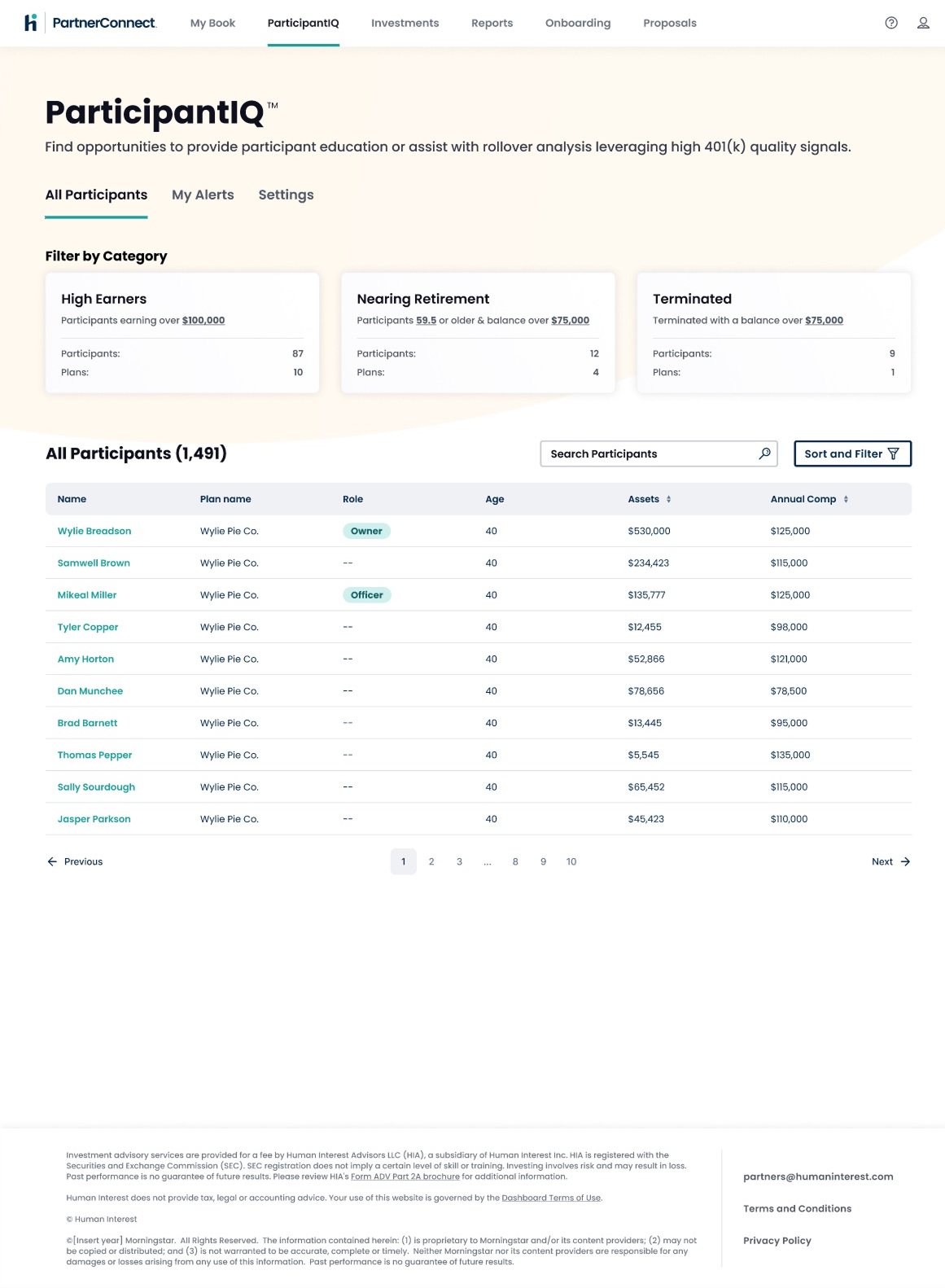Open participant Brad Barnett
This screenshot has height=1288, width=945.
coord(87,723)
